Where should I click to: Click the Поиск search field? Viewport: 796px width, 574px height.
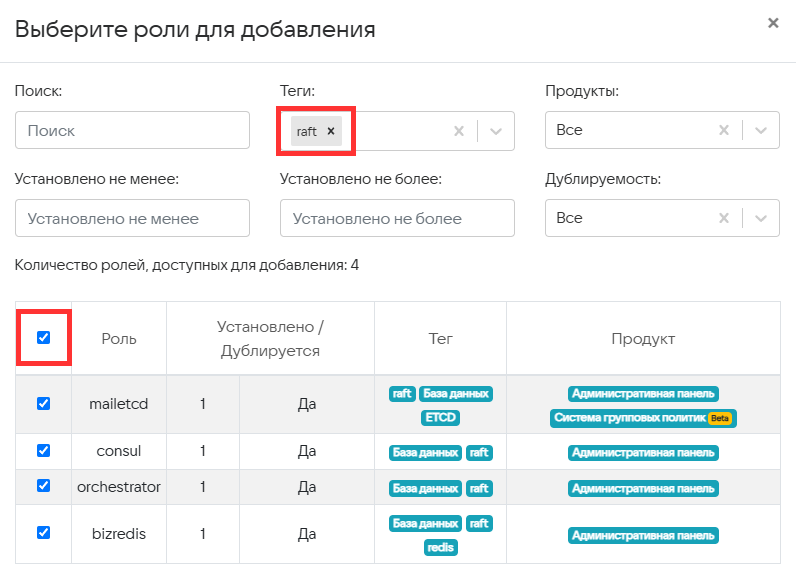pyautogui.click(x=132, y=131)
